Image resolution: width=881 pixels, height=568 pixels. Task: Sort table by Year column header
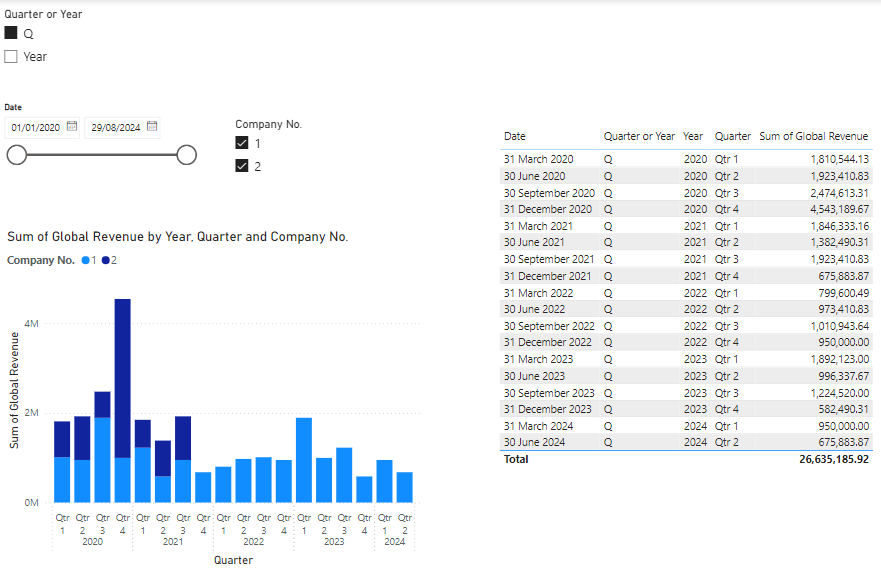tap(693, 136)
